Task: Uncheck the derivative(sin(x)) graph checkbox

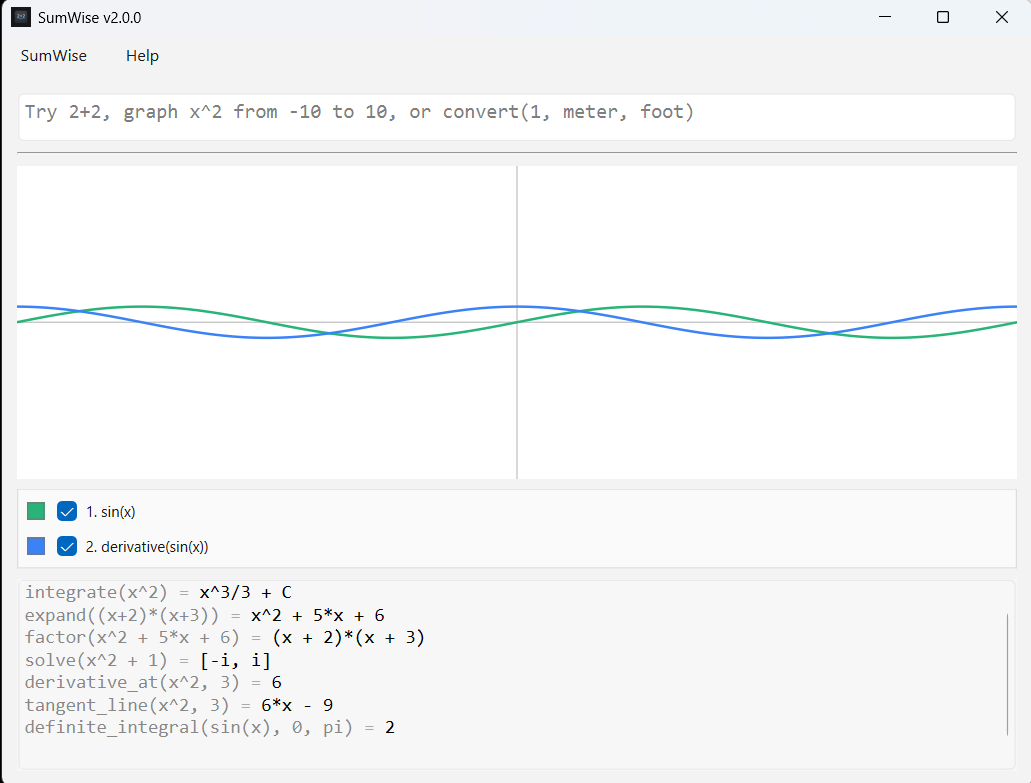Action: click(67, 546)
